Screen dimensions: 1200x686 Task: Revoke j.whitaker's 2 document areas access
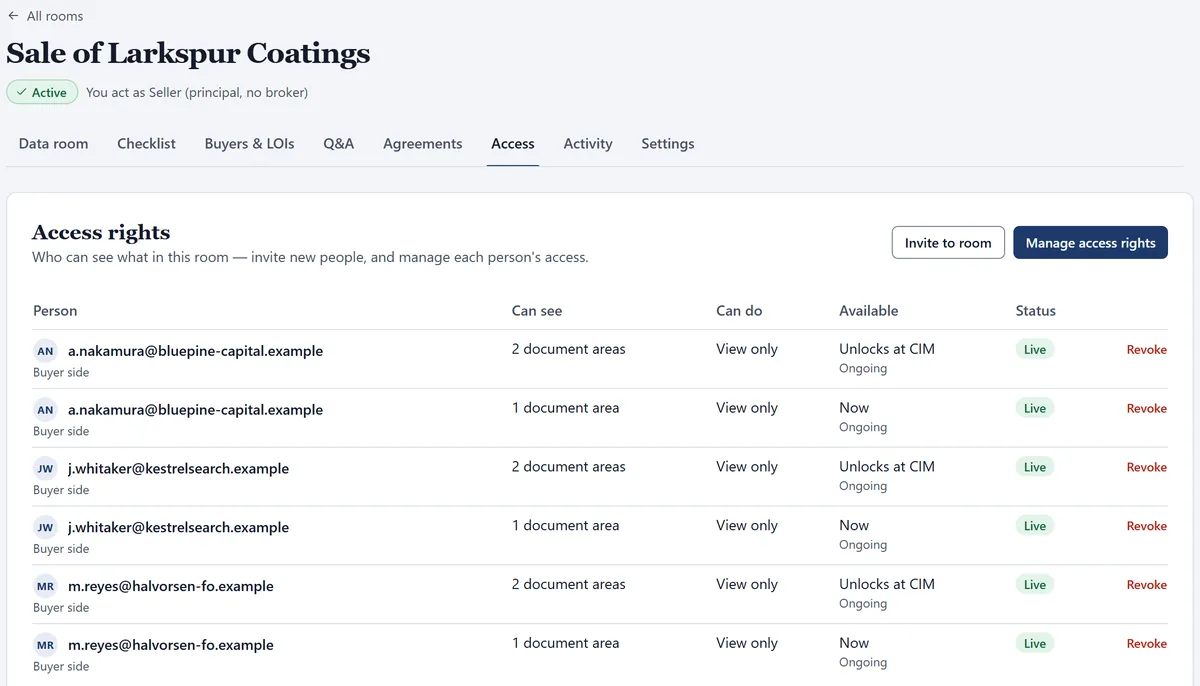(x=1147, y=467)
